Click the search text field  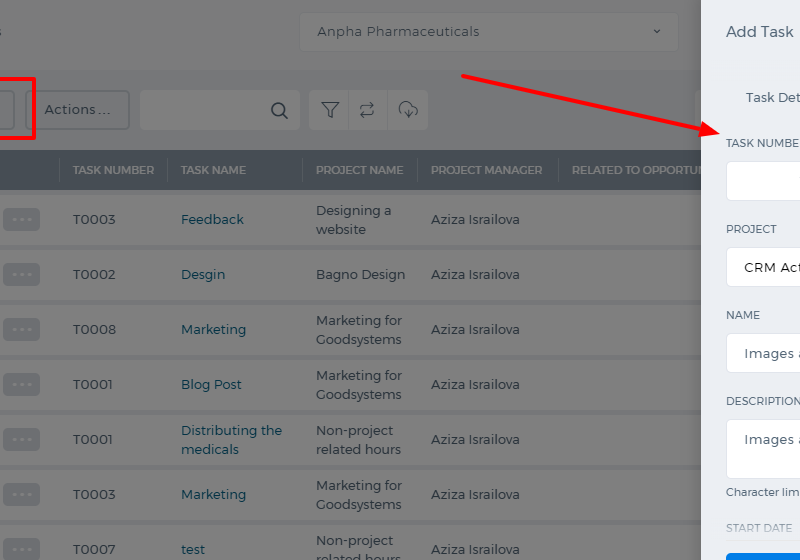click(220, 110)
